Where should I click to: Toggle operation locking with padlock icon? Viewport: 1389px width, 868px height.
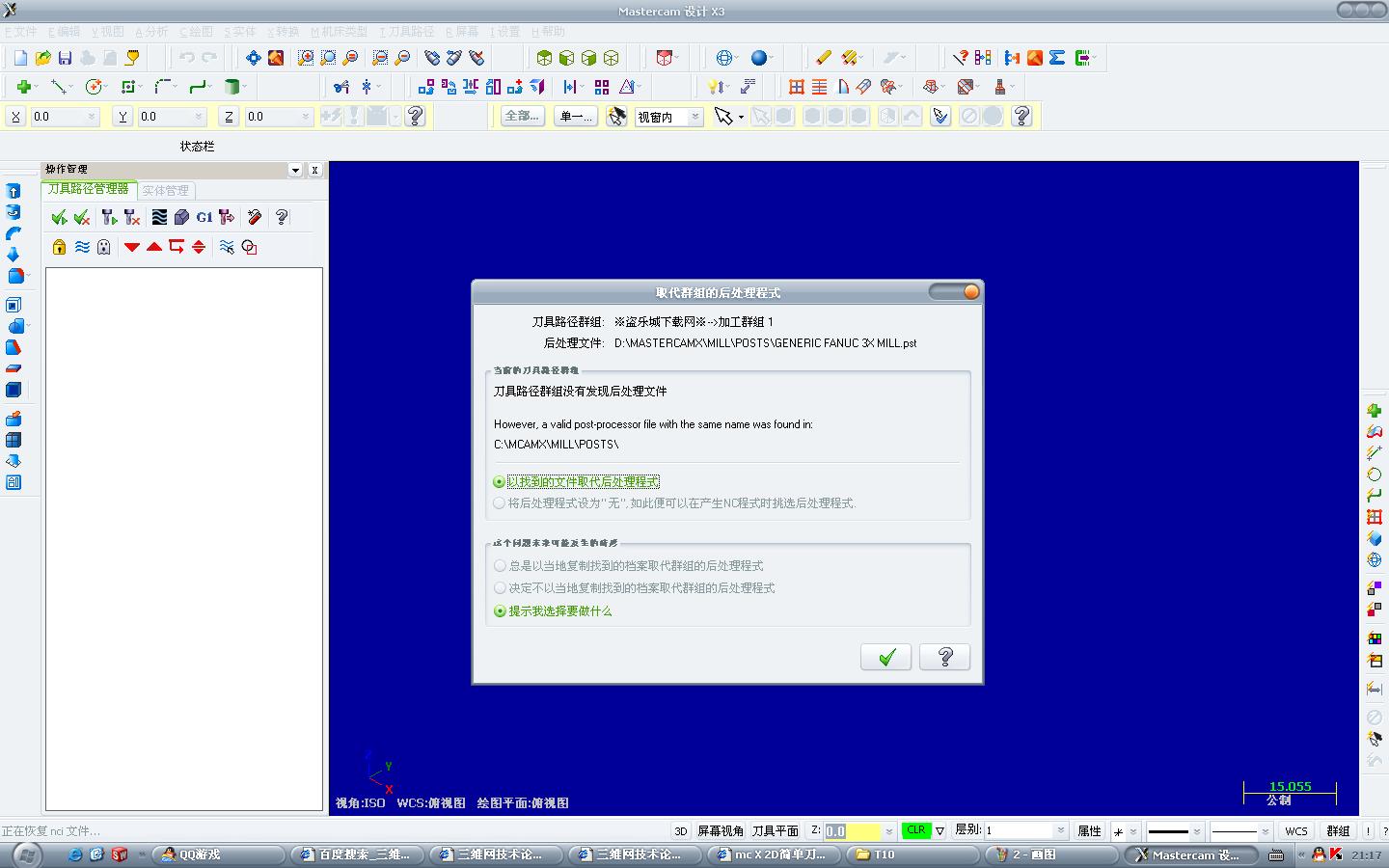(59, 247)
